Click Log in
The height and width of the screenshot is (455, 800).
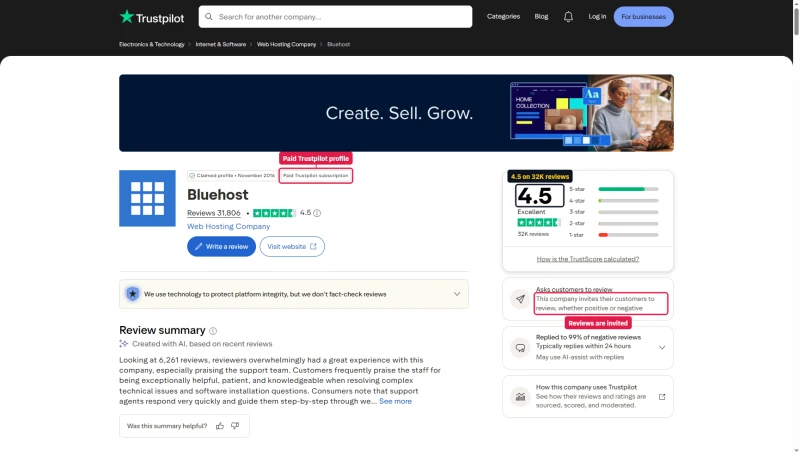(597, 17)
